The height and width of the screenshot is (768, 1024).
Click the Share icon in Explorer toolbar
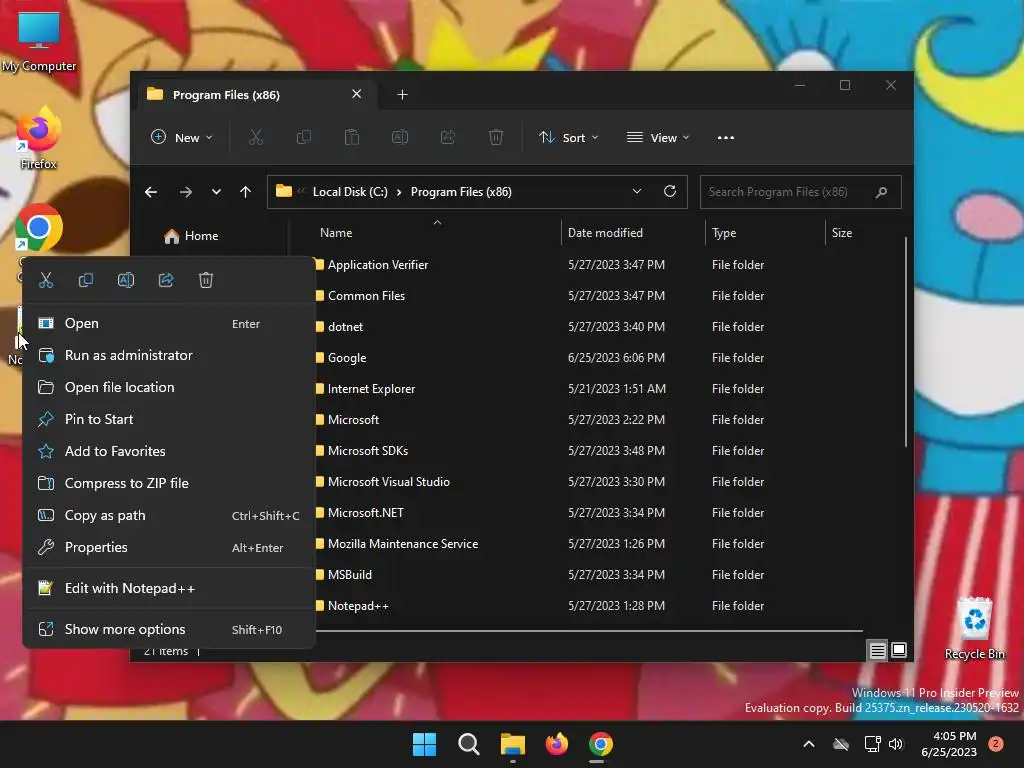448,138
